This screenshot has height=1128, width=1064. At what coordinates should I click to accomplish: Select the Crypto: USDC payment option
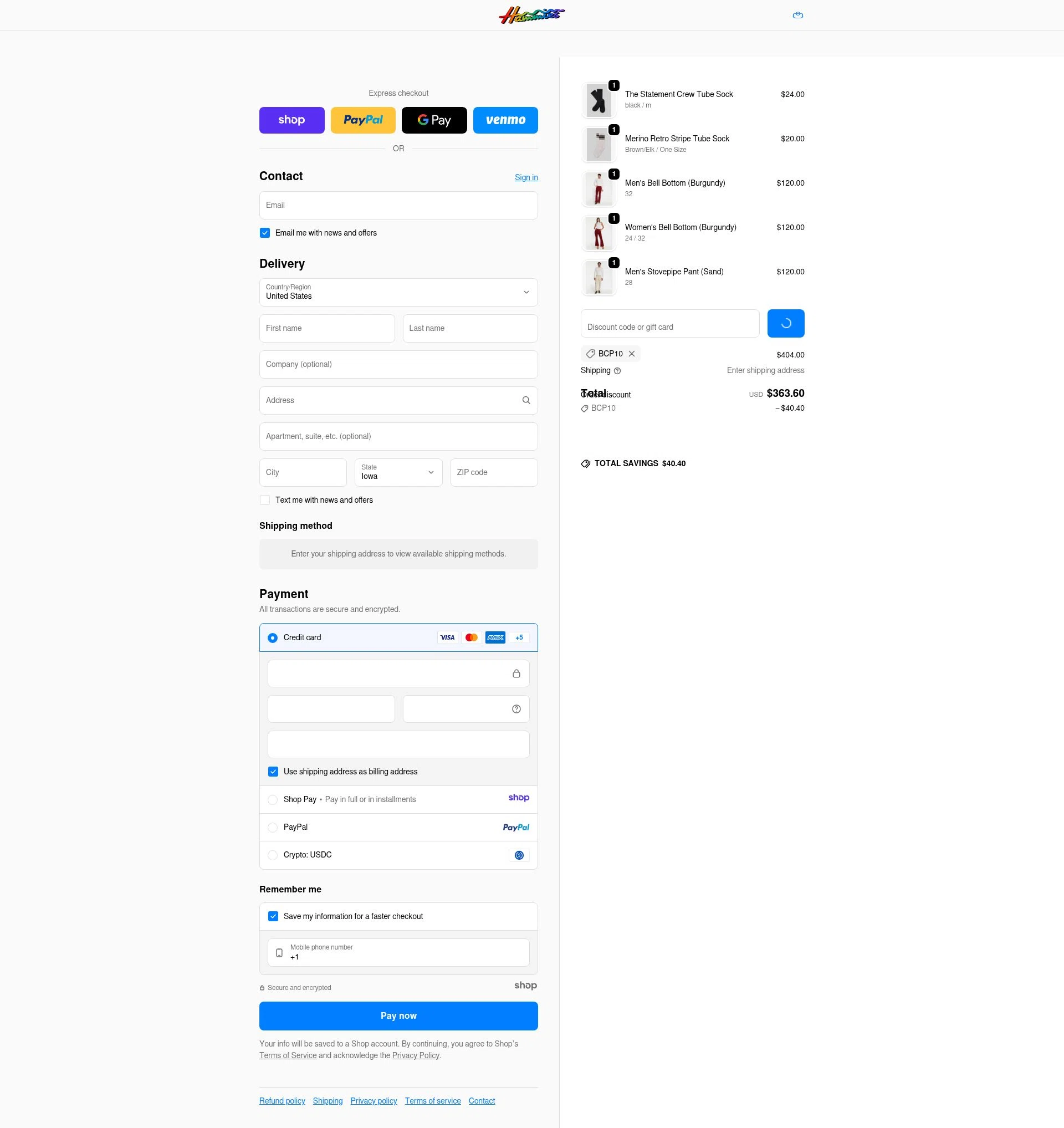click(273, 855)
